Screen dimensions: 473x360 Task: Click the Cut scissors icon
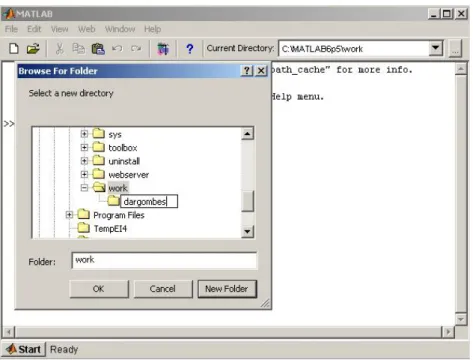click(x=60, y=49)
